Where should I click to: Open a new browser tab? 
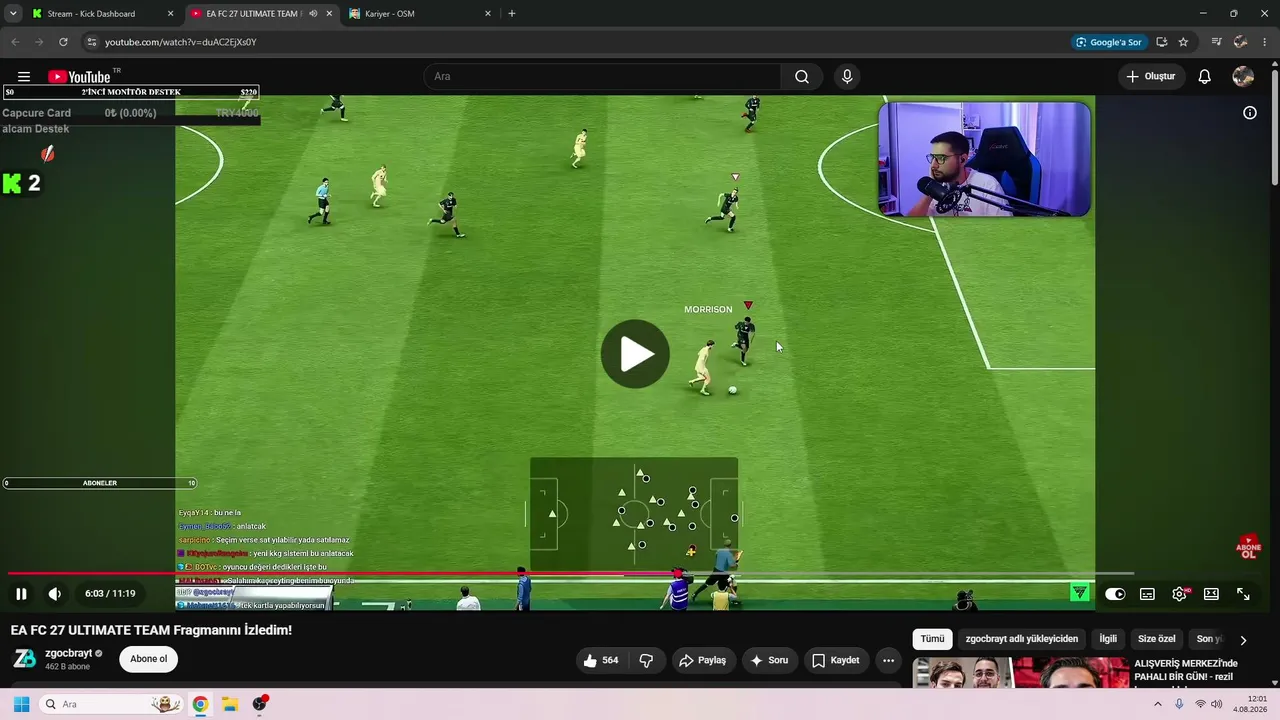(x=512, y=14)
